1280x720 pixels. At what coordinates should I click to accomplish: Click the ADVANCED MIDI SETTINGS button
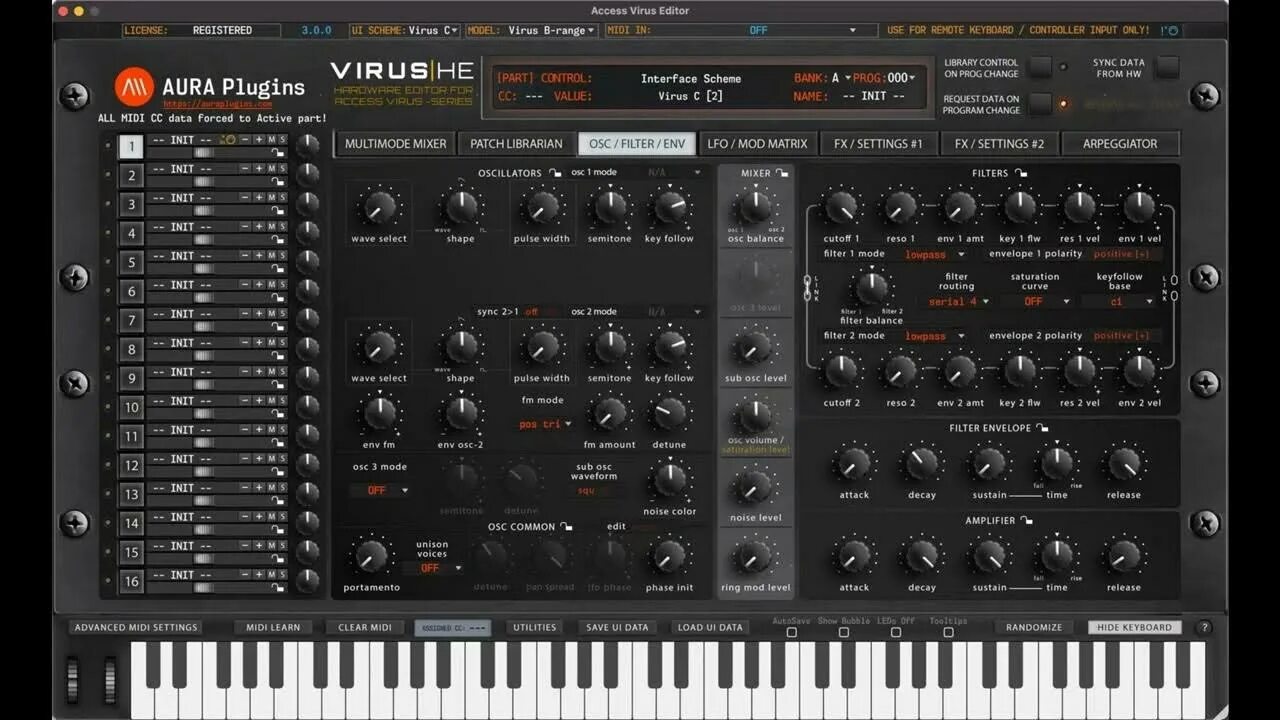pyautogui.click(x=136, y=627)
